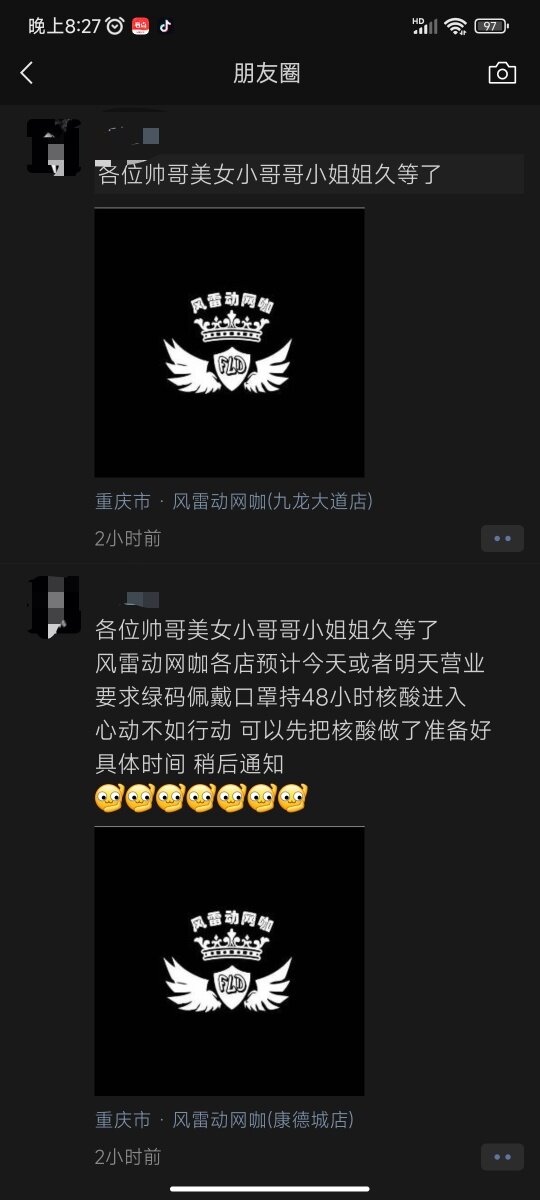
Task: Open the first 风雷动网咖 logo image
Action: click(x=229, y=342)
